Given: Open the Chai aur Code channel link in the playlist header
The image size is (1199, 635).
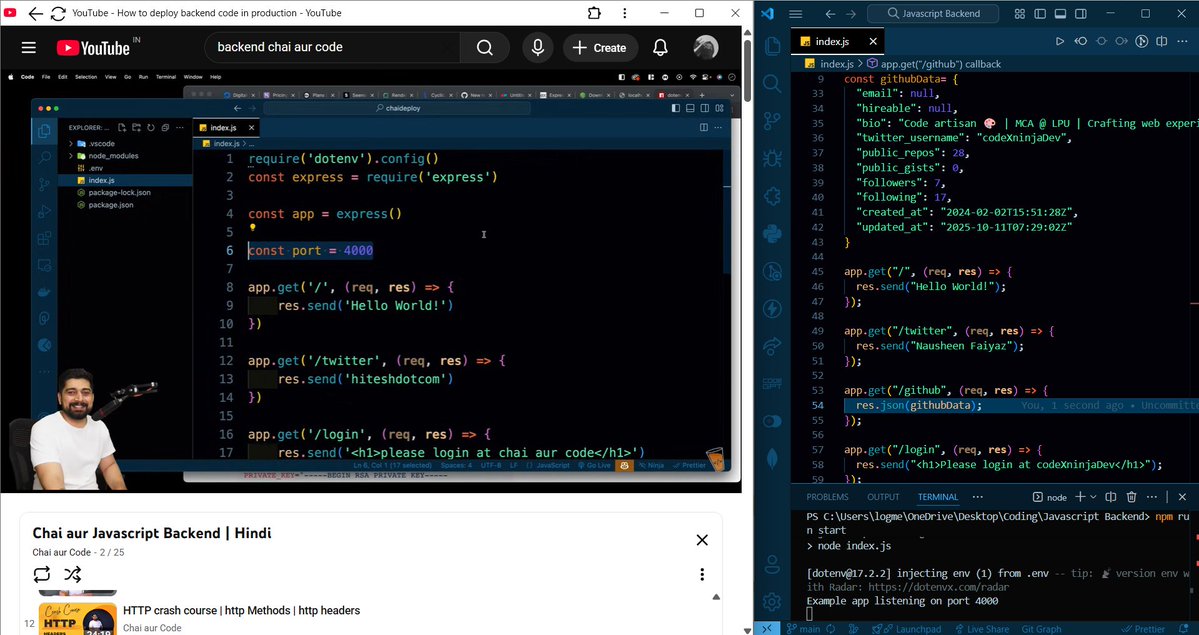Looking at the screenshot, I should pos(61,552).
